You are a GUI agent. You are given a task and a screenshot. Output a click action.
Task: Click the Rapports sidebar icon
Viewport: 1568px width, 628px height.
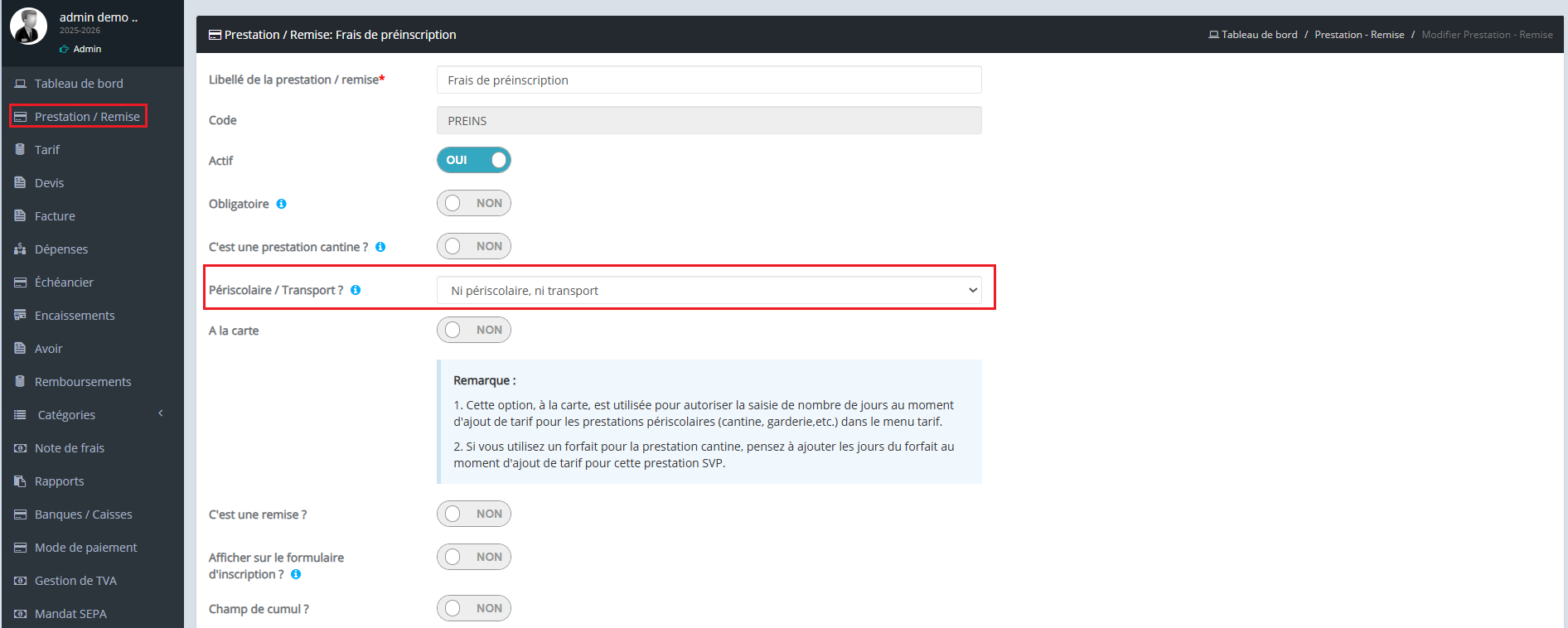[20, 481]
